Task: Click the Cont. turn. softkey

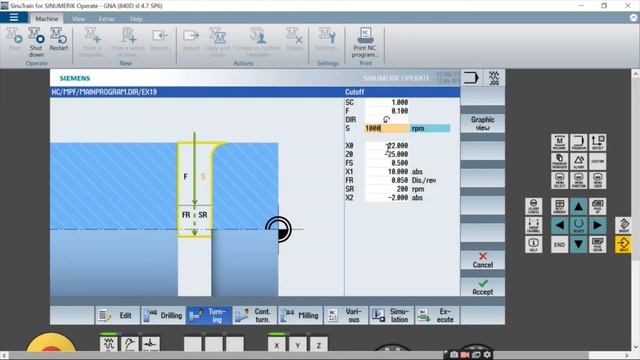Action: pyautogui.click(x=254, y=315)
